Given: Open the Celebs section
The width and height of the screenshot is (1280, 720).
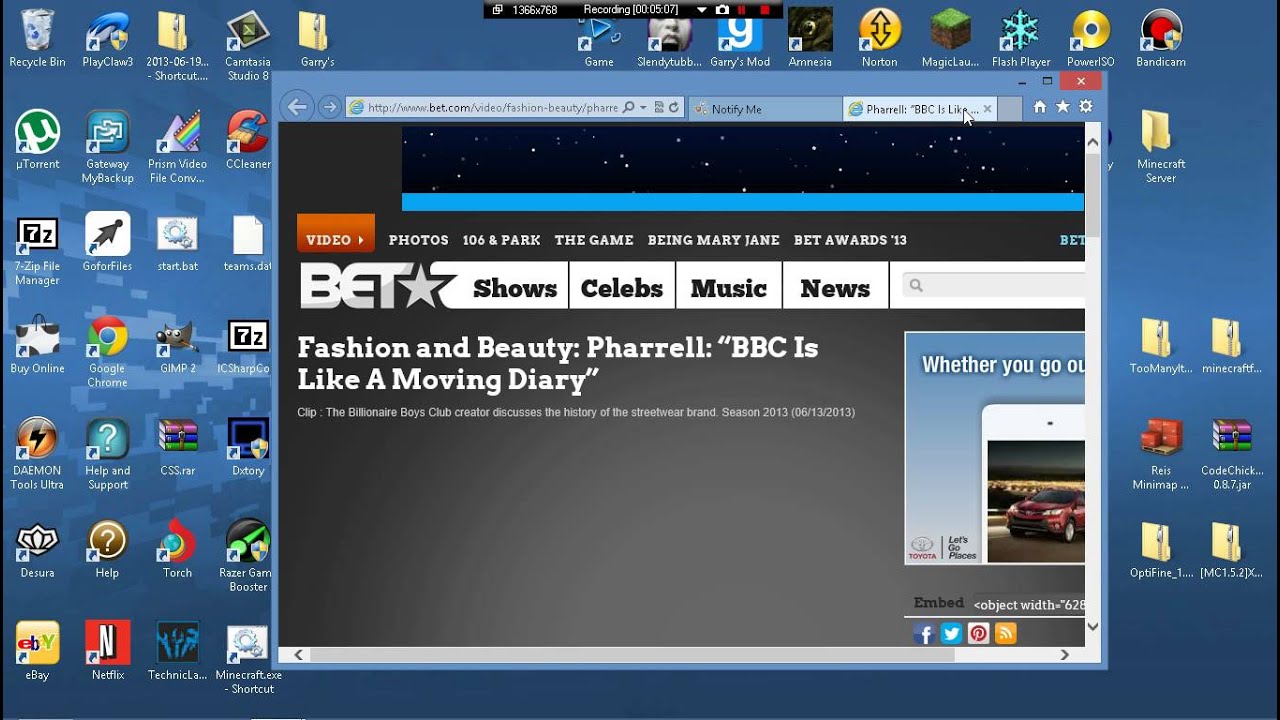Looking at the screenshot, I should coord(622,288).
